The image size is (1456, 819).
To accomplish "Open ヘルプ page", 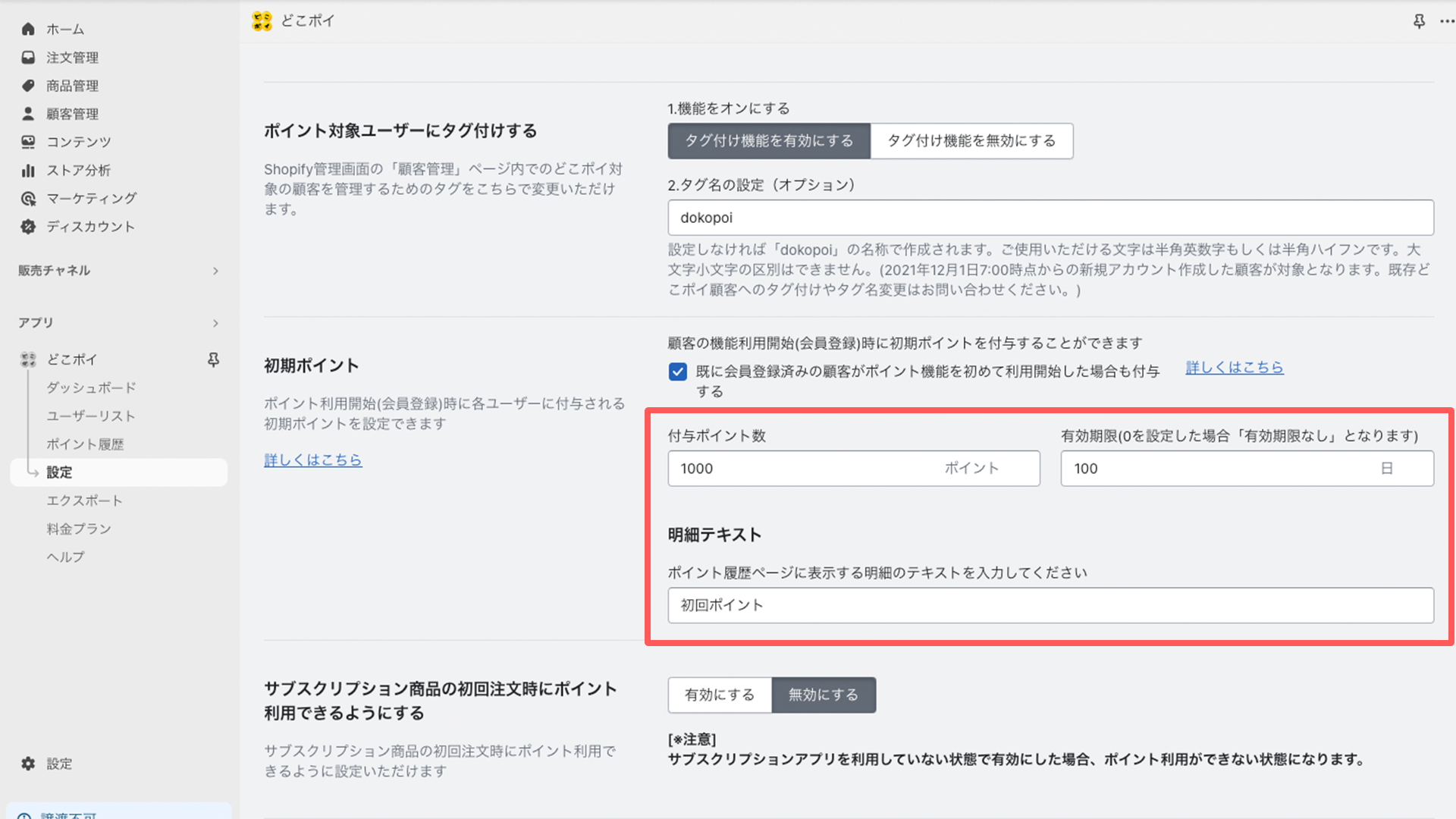I will pos(65,557).
